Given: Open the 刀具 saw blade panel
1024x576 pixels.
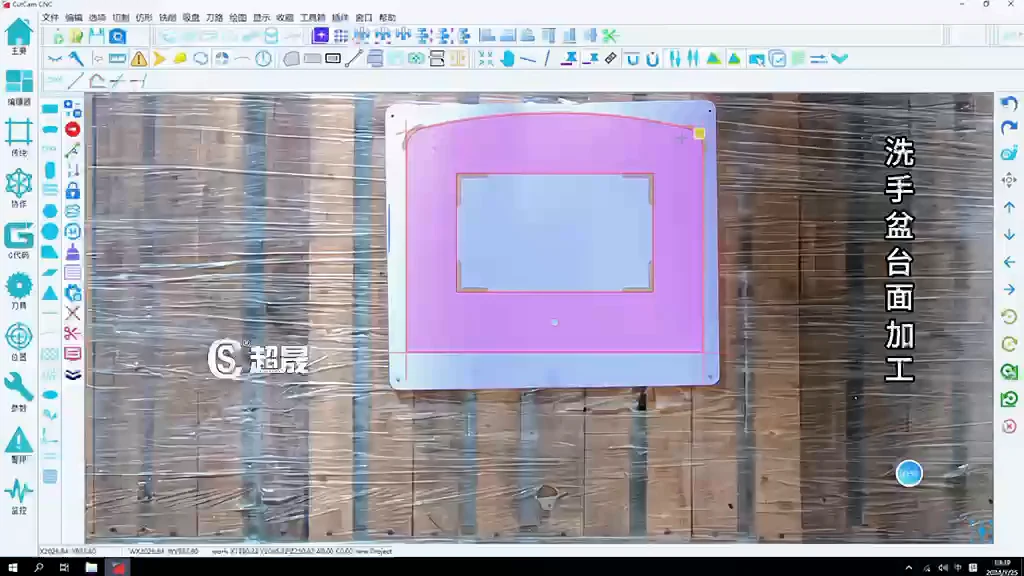Looking at the screenshot, I should click(x=19, y=291).
